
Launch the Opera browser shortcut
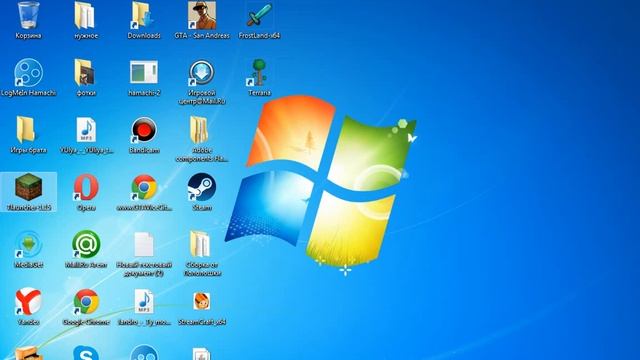tap(86, 187)
